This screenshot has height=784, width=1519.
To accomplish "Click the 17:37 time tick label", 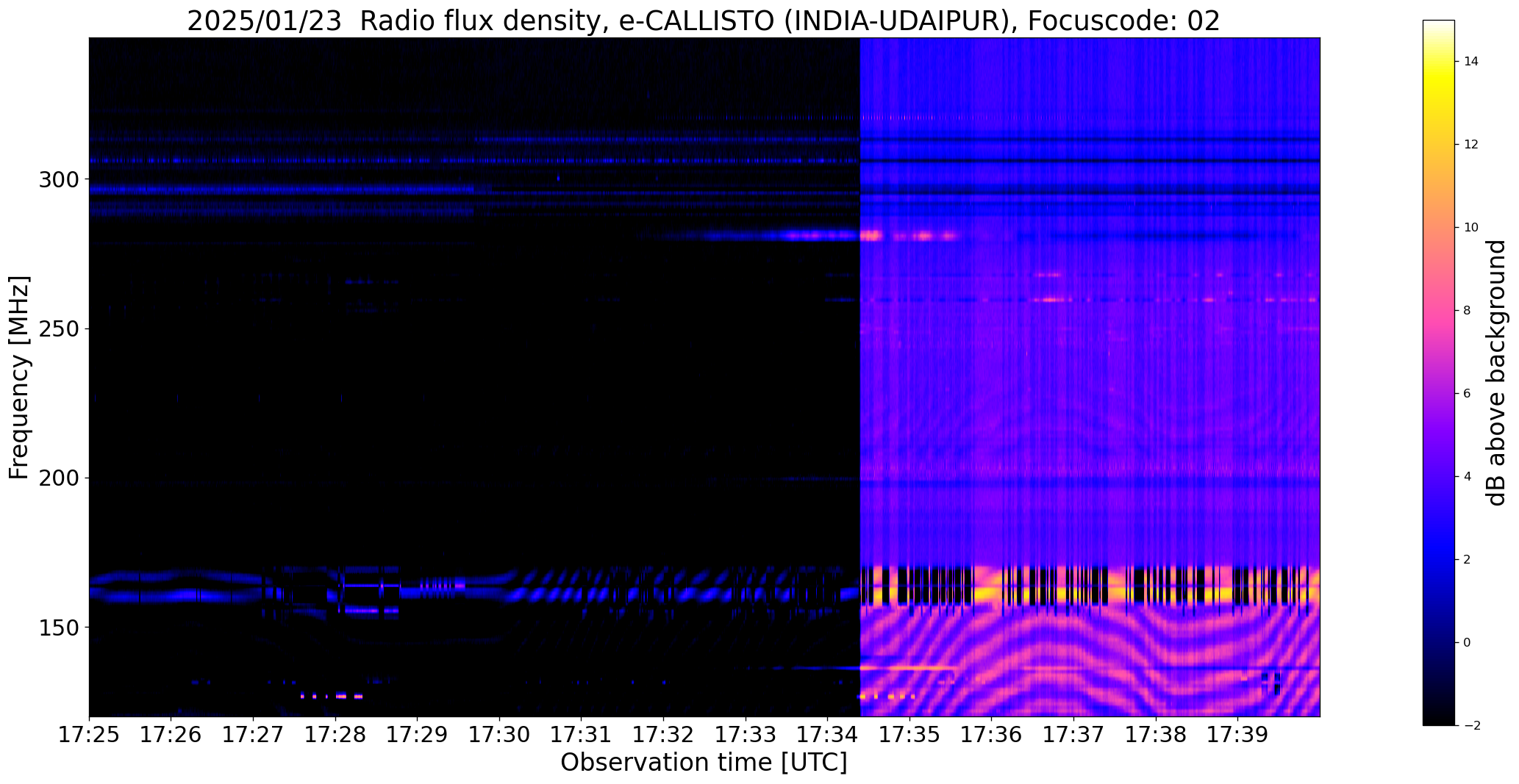I will (x=1074, y=734).
